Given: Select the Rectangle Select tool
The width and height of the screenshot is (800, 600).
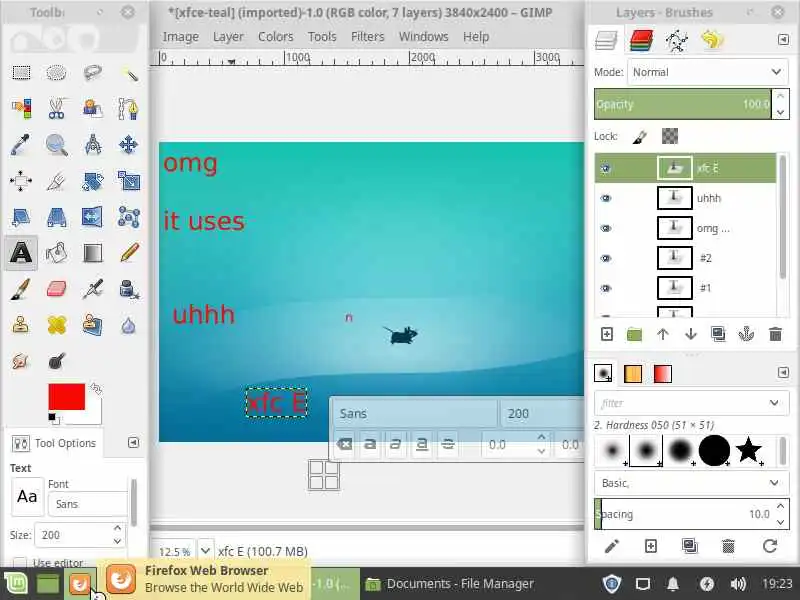Looking at the screenshot, I should pos(21,73).
